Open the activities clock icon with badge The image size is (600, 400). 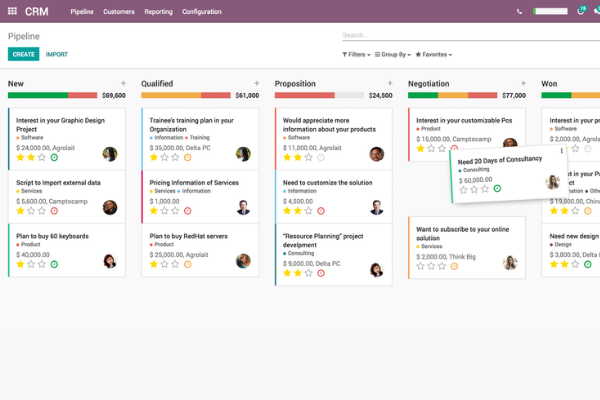pyautogui.click(x=581, y=11)
